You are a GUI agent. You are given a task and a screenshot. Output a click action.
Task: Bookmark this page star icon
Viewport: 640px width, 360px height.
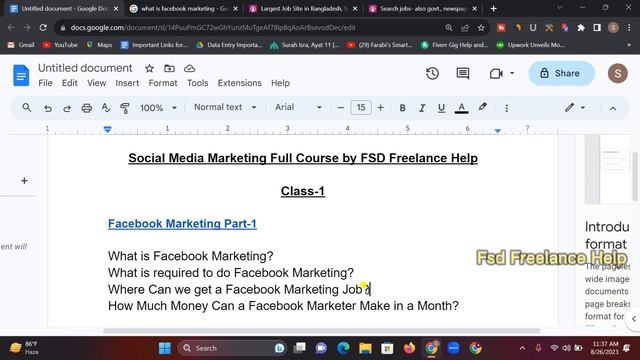click(481, 28)
